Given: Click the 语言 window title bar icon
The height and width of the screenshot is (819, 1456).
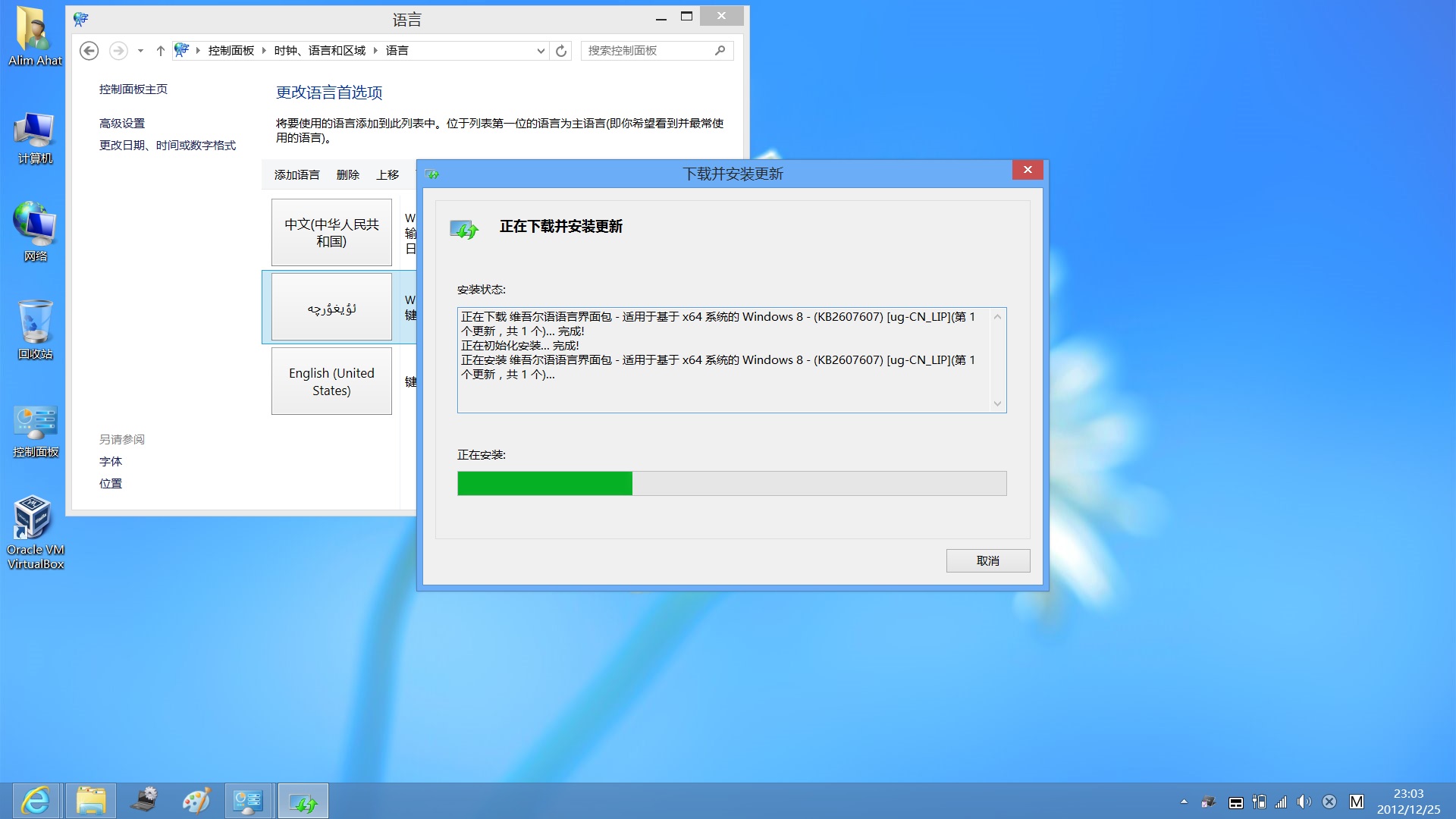Looking at the screenshot, I should tap(81, 19).
